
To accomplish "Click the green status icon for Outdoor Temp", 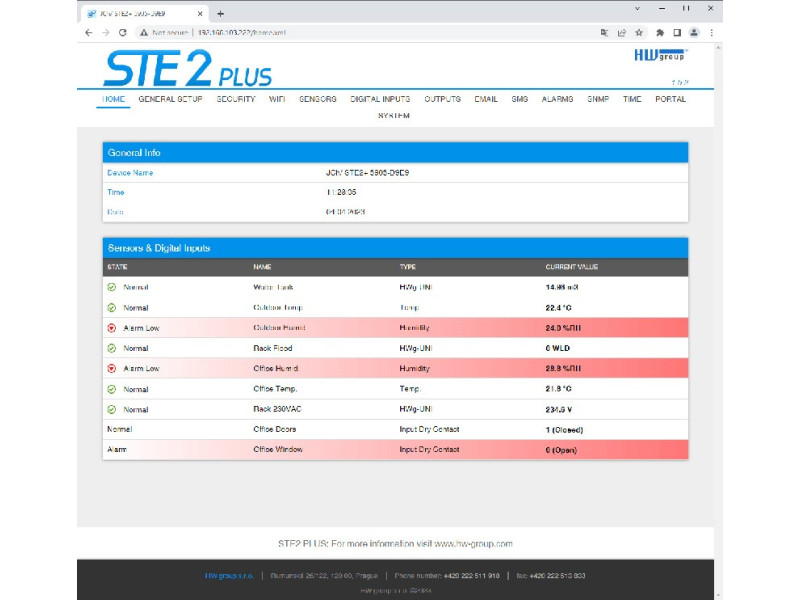I will (x=112, y=308).
